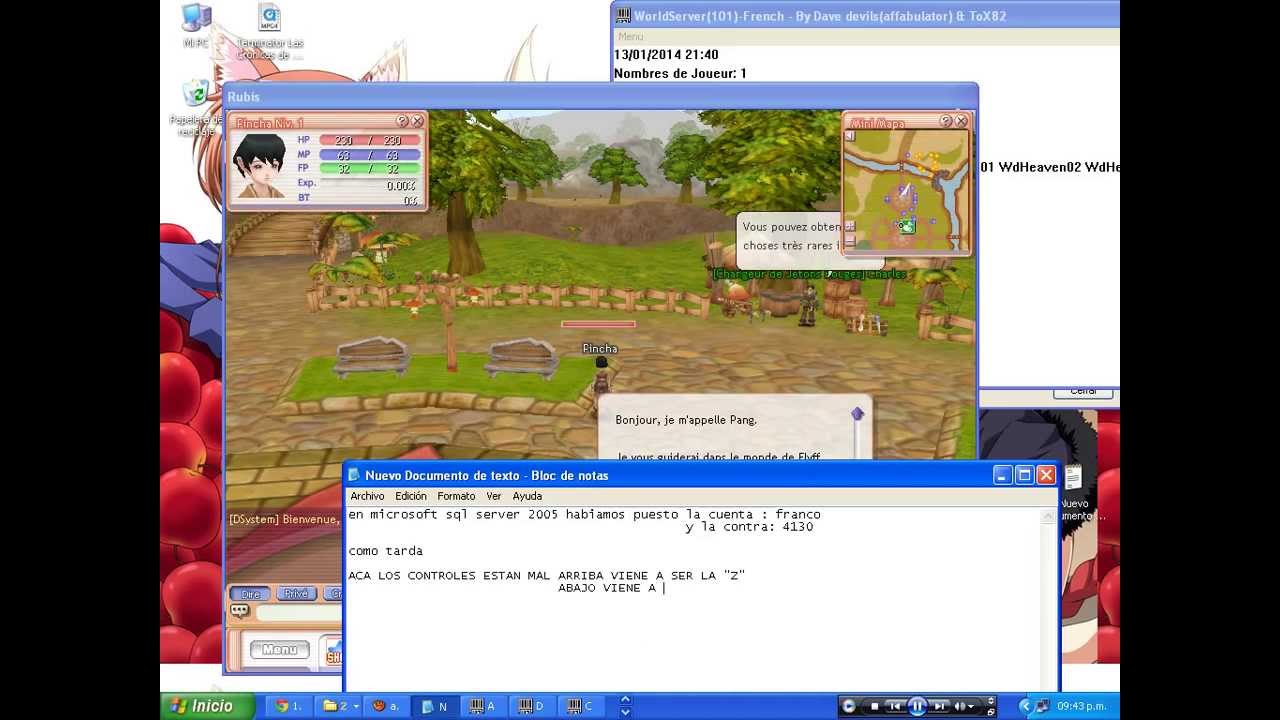Switch to Chrome taskbar button
Viewport: 1280px width, 720px height.
pyautogui.click(x=288, y=706)
